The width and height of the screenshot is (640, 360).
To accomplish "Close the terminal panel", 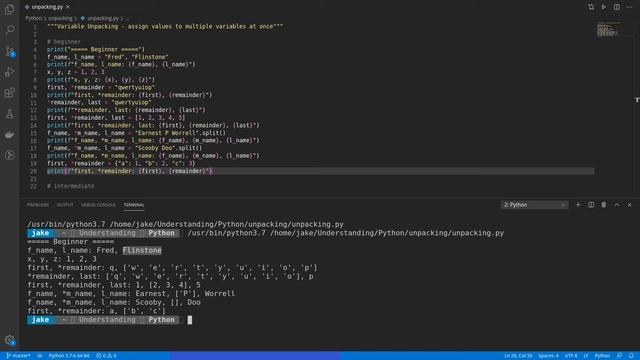I will click(629, 205).
